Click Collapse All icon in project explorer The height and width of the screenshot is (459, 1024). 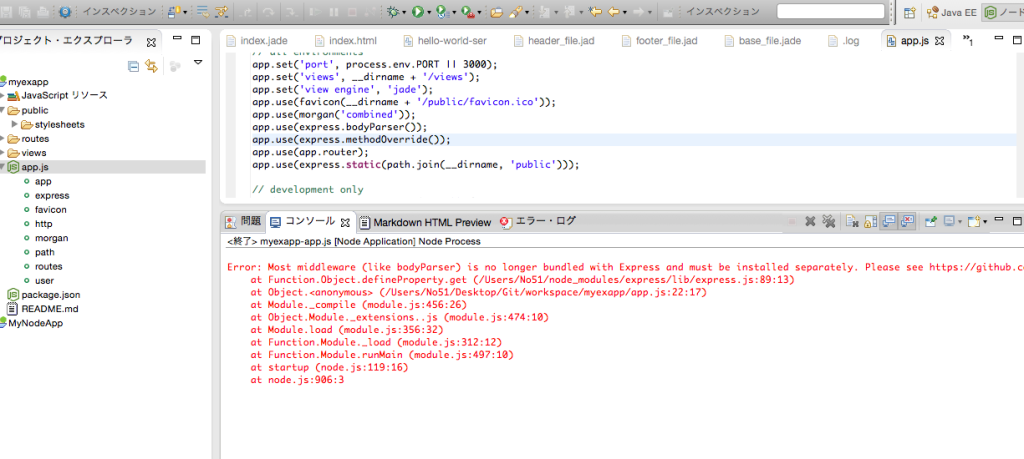coord(133,66)
